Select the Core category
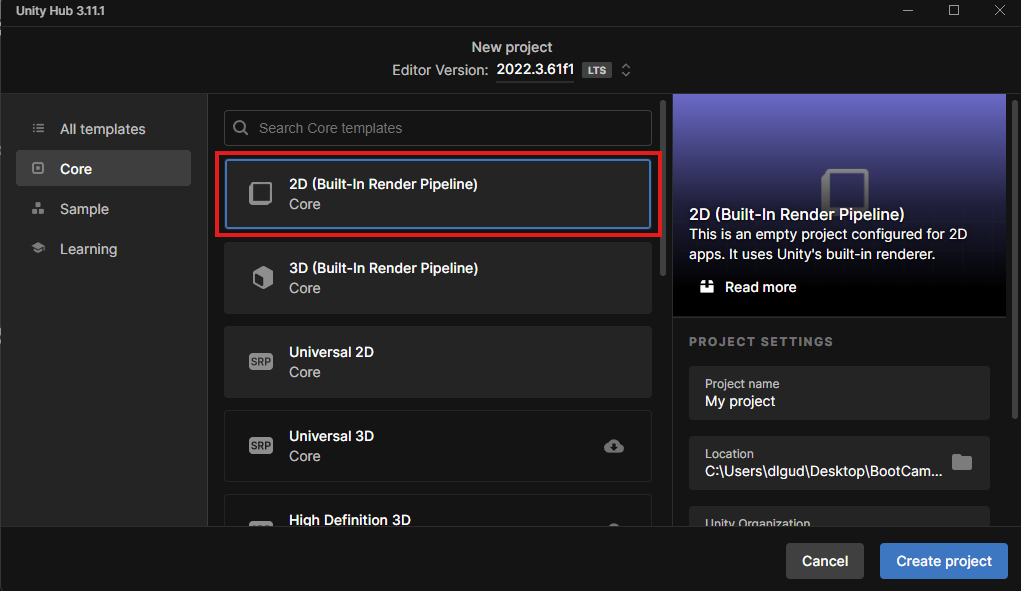Image resolution: width=1021 pixels, height=591 pixels. pyautogui.click(x=104, y=169)
